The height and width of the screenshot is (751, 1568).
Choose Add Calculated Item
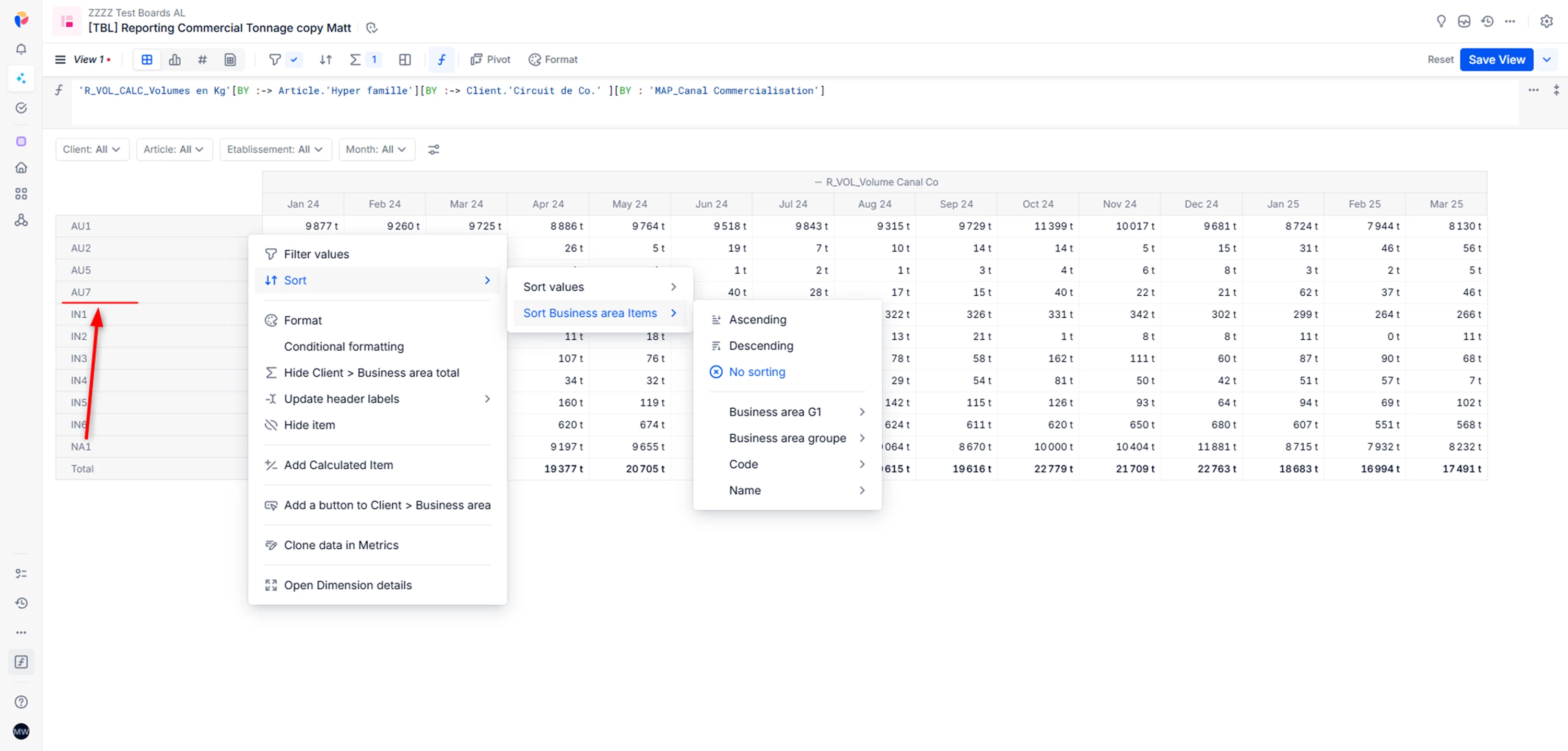(x=377, y=465)
